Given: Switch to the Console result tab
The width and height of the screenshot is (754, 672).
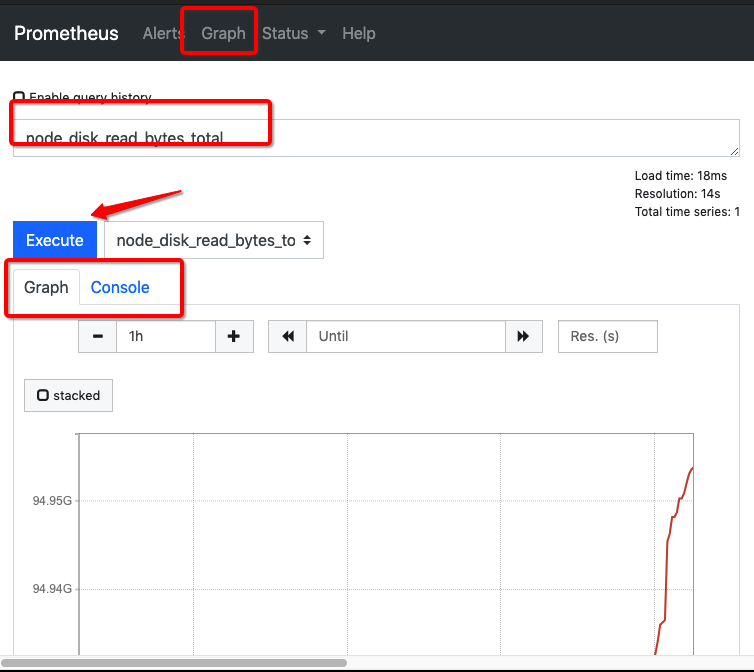Looking at the screenshot, I should point(120,287).
